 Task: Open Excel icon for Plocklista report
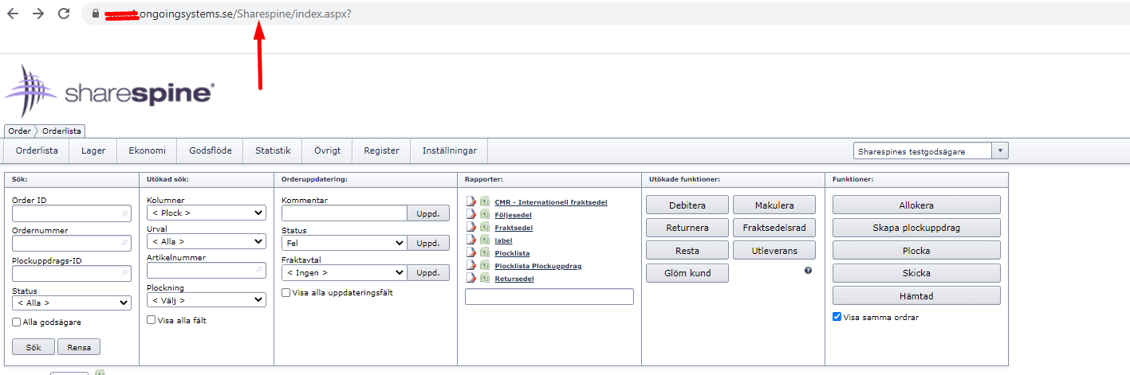pos(485,253)
